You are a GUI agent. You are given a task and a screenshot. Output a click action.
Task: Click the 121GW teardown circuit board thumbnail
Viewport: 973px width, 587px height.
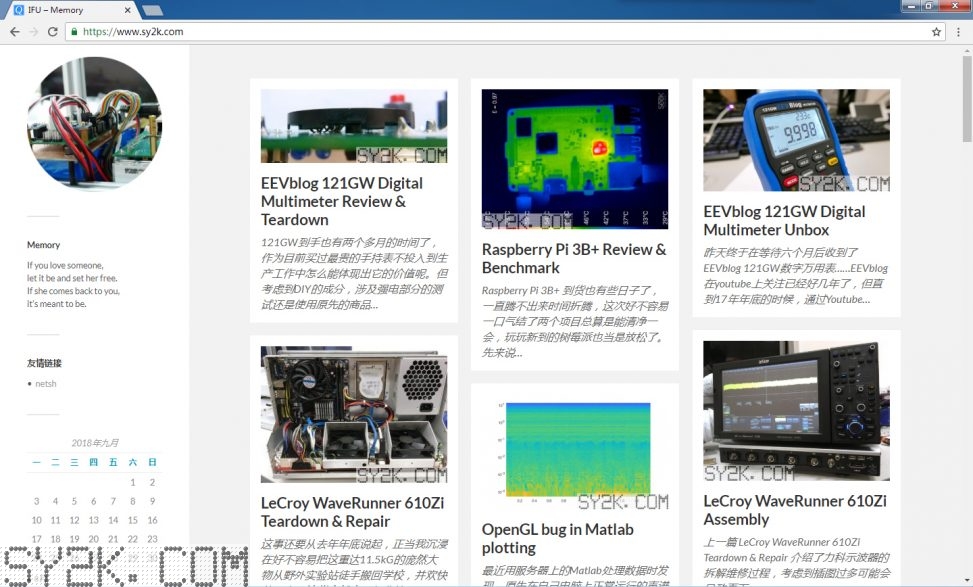click(x=354, y=126)
